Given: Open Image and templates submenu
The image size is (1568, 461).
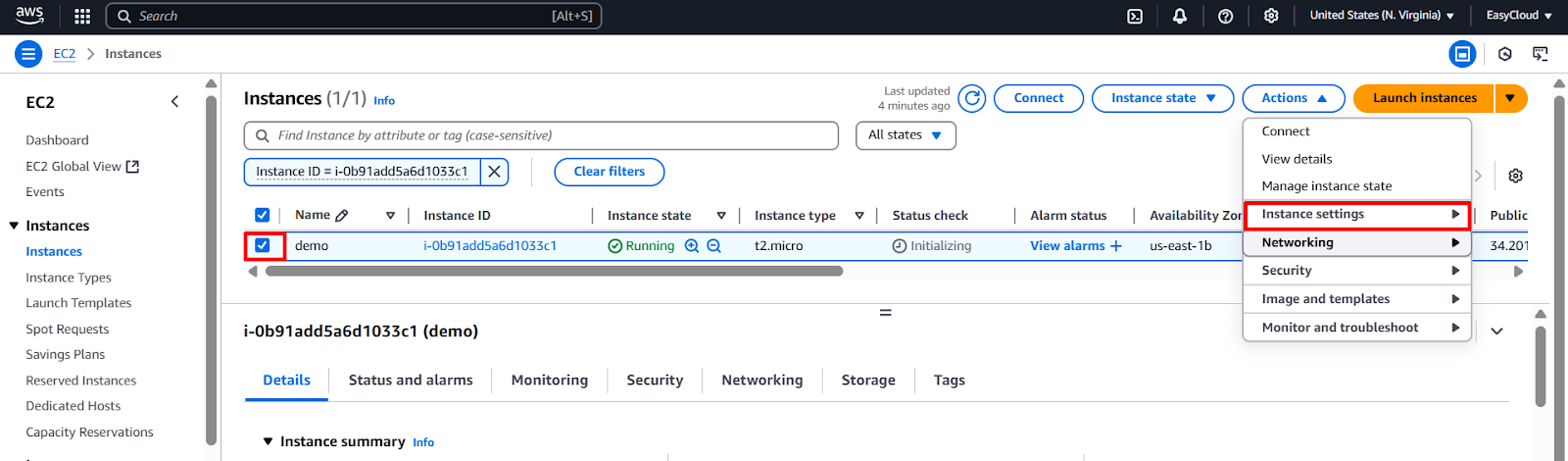Looking at the screenshot, I should tap(1357, 299).
